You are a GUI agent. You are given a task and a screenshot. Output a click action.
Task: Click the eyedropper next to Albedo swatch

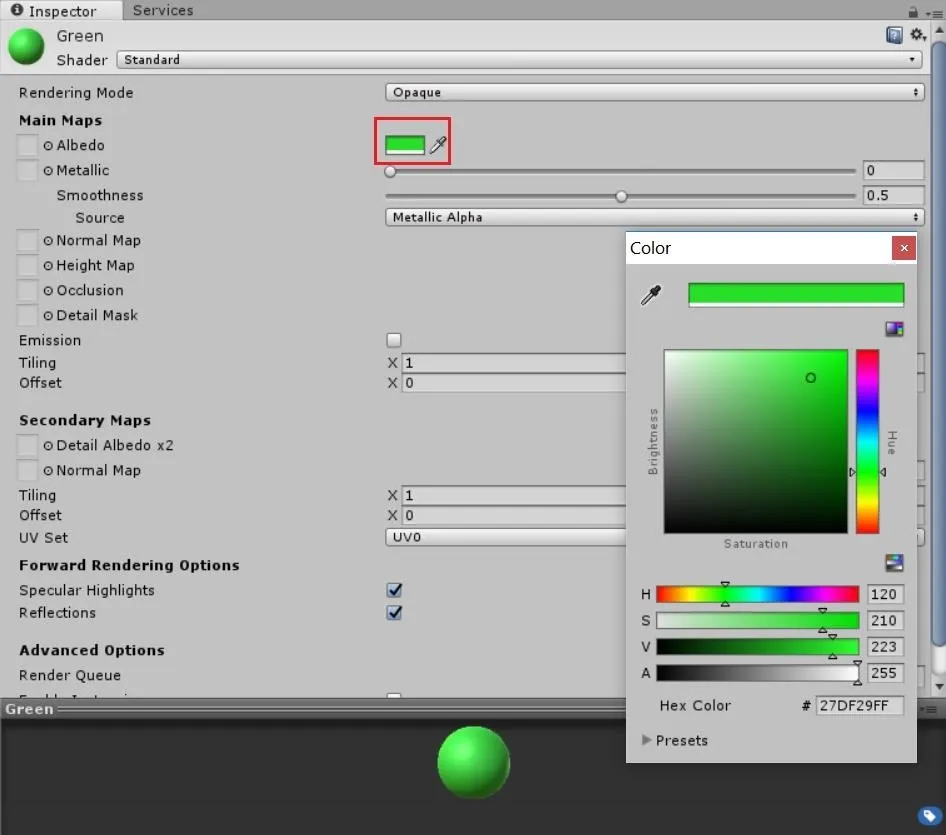438,144
